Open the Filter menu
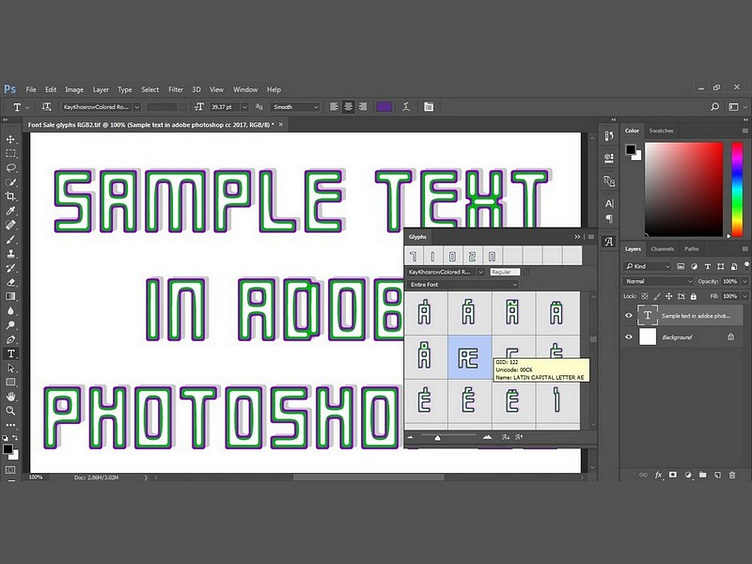Image resolution: width=752 pixels, height=564 pixels. pos(175,89)
